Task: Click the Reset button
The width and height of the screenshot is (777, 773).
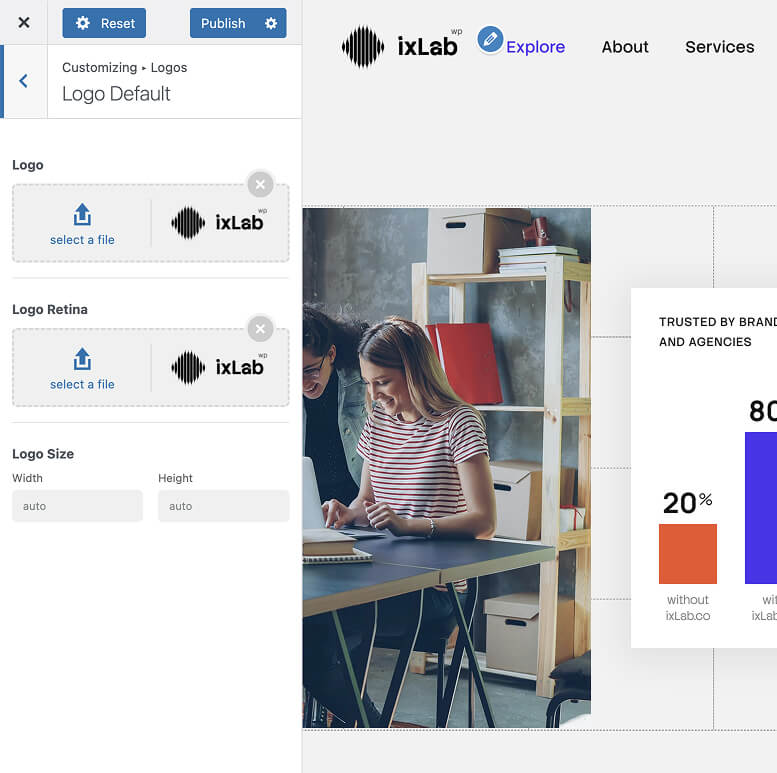Action: (x=104, y=23)
